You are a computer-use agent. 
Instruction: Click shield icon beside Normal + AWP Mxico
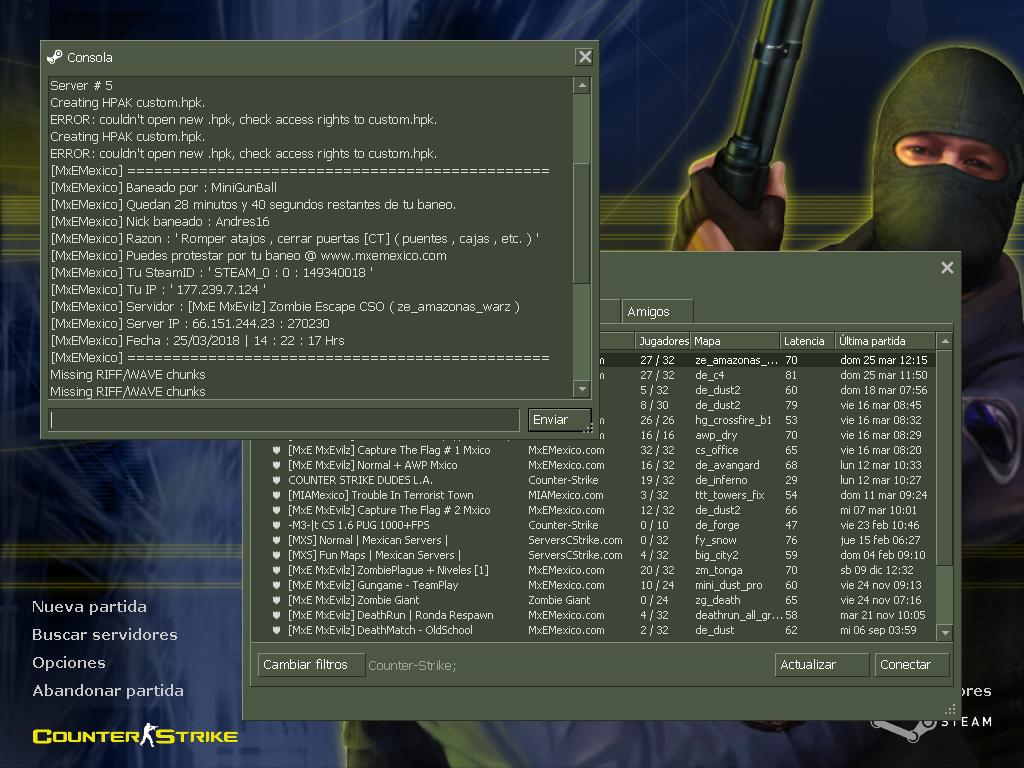click(x=276, y=465)
